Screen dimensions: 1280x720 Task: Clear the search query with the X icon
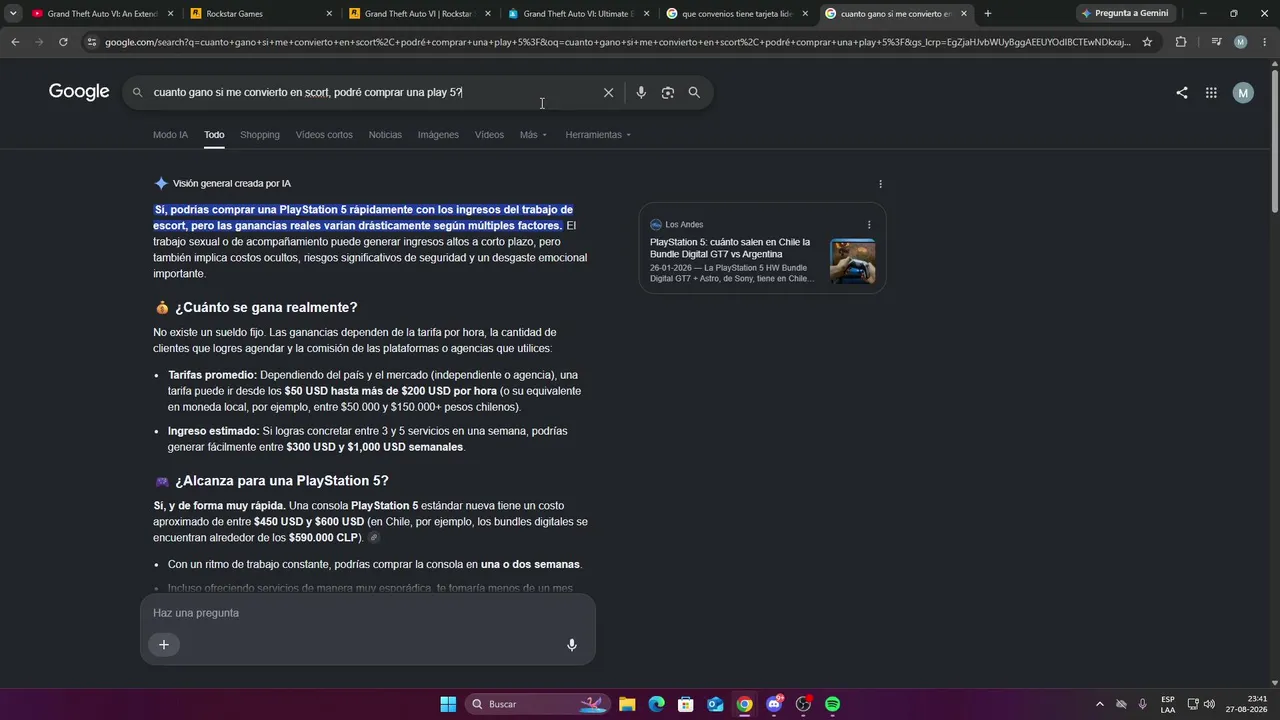click(x=608, y=93)
